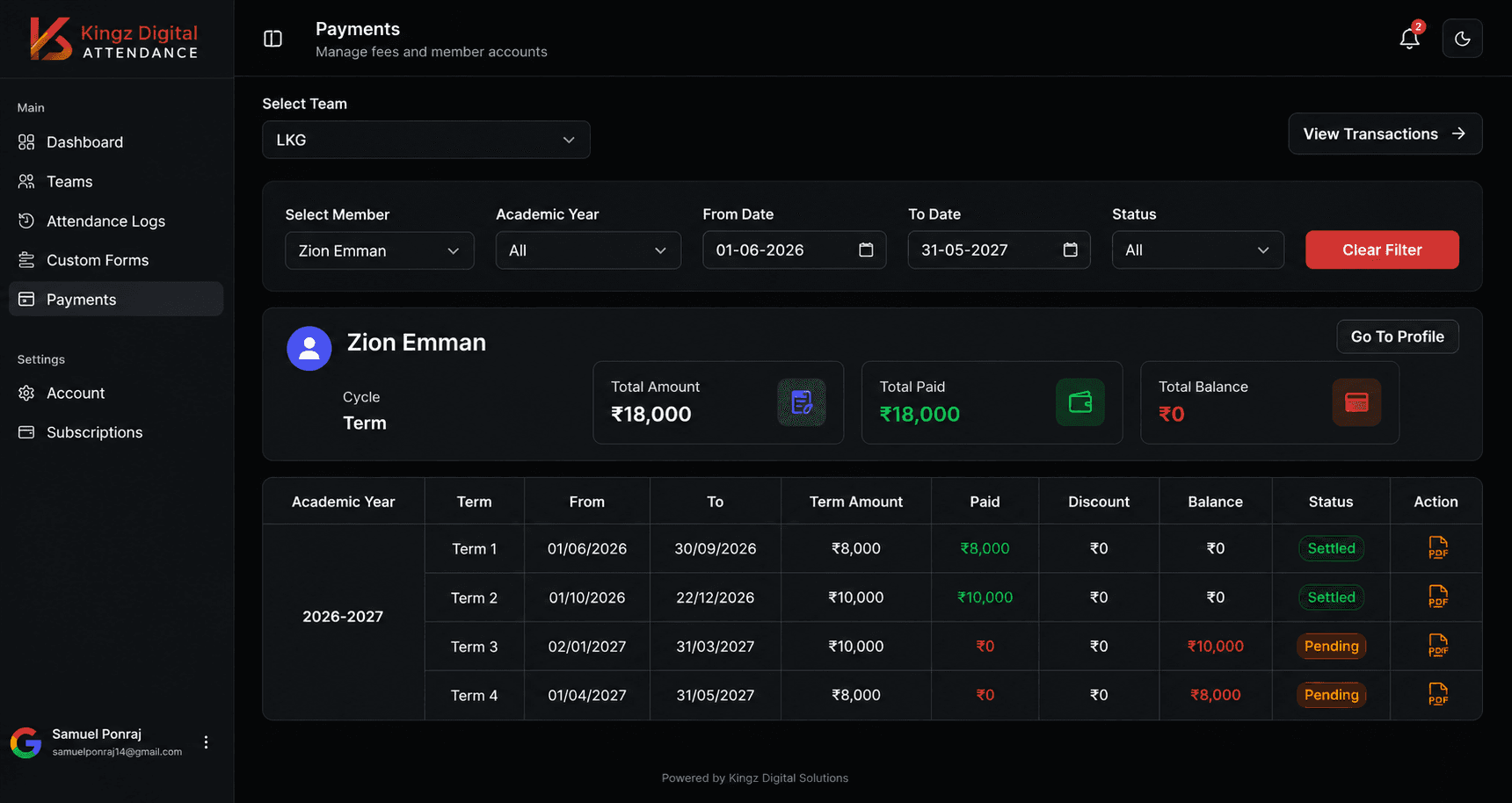This screenshot has height=803, width=1512.
Task: Click Zion Emman's avatar icon
Action: (x=309, y=349)
